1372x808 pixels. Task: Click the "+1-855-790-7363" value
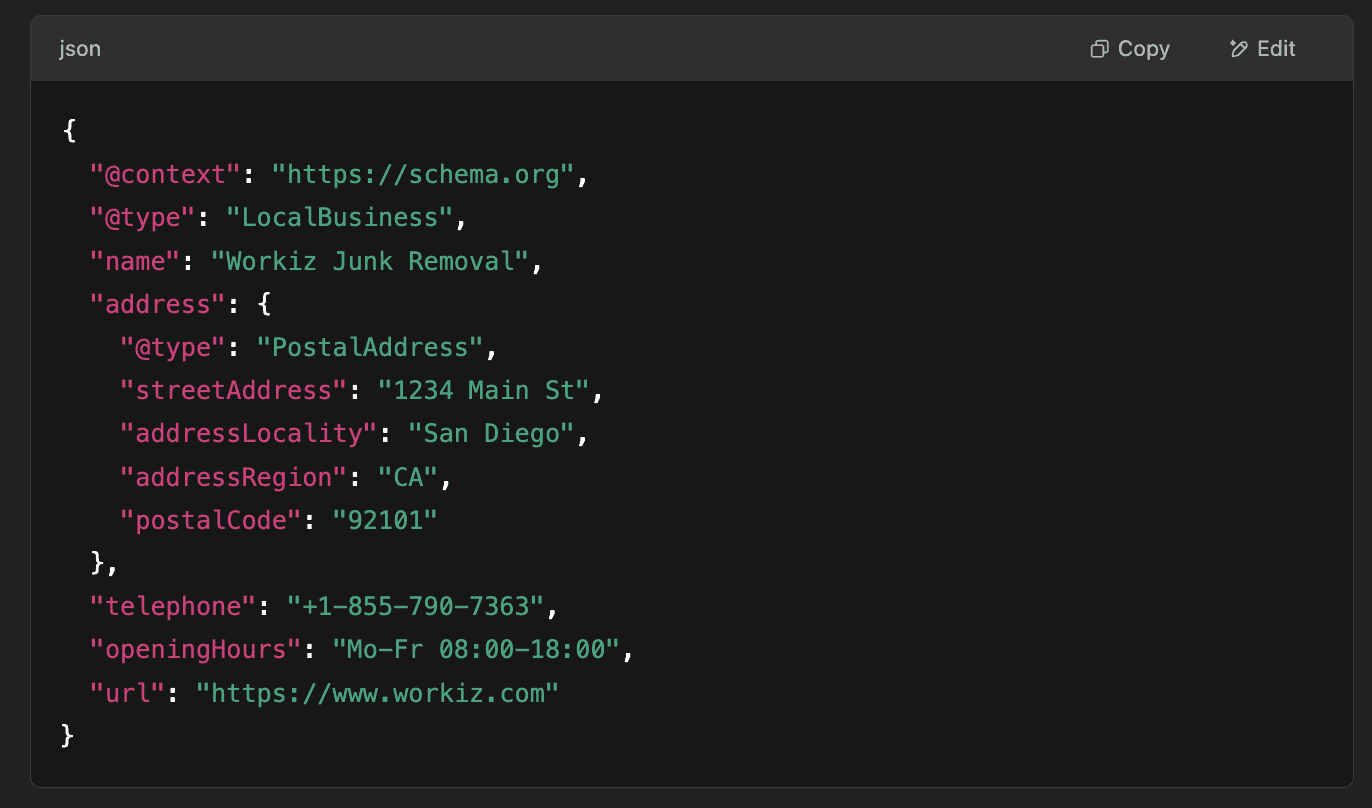[x=415, y=606]
